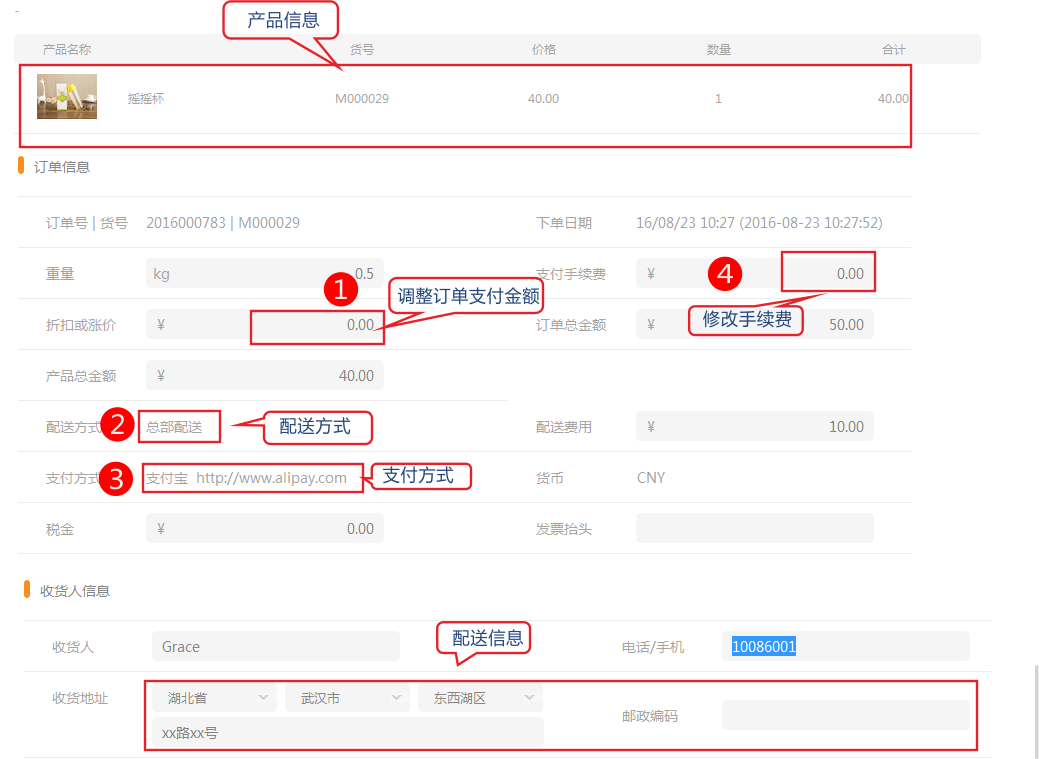Image resolution: width=1039 pixels, height=759 pixels.
Task: Click the 税金 tax input field
Action: (264, 529)
